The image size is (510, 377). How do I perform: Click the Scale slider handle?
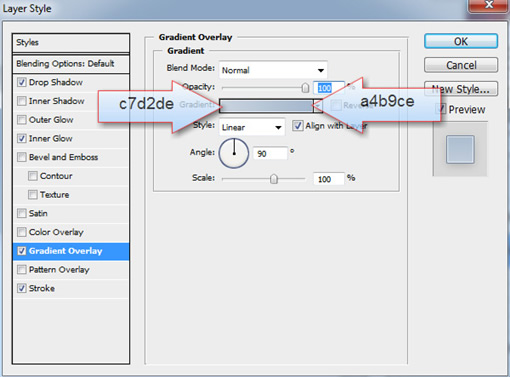(274, 179)
